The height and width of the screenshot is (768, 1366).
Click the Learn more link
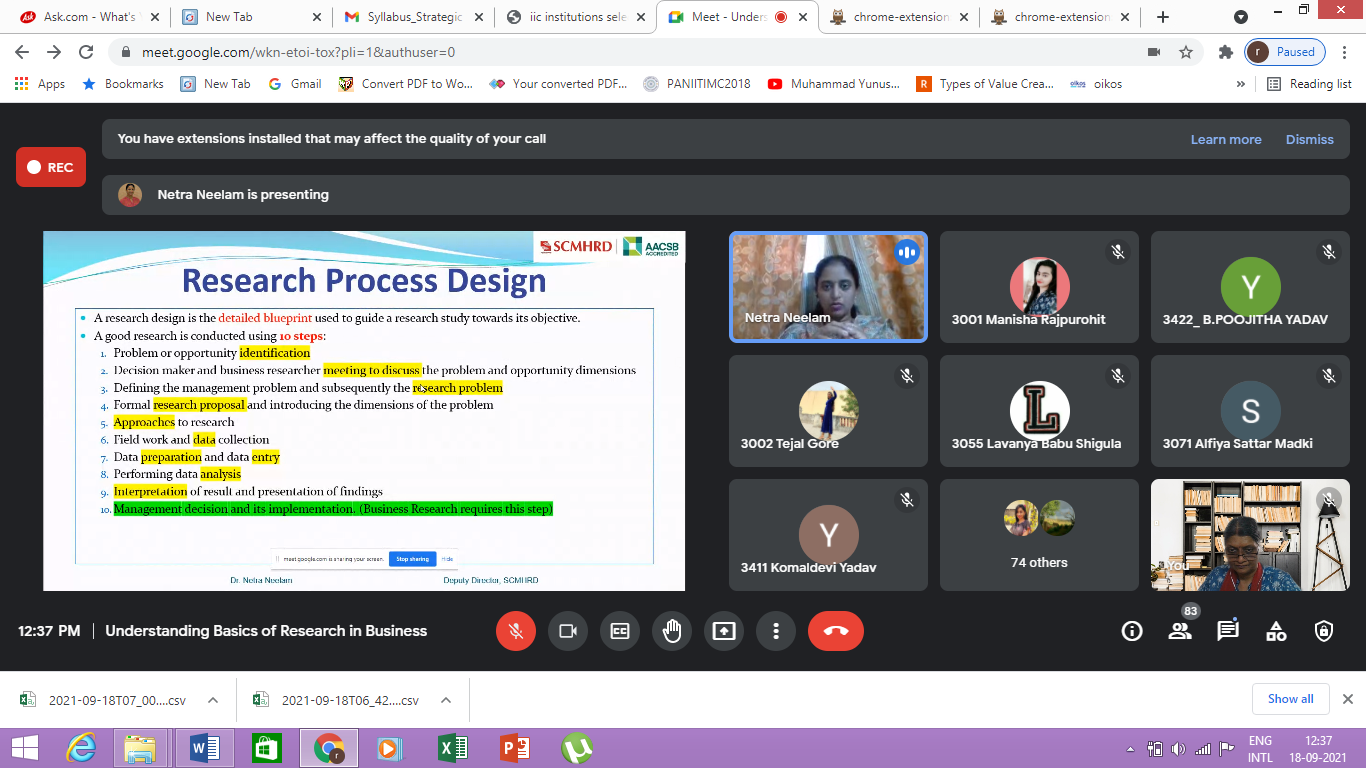tap(1225, 139)
